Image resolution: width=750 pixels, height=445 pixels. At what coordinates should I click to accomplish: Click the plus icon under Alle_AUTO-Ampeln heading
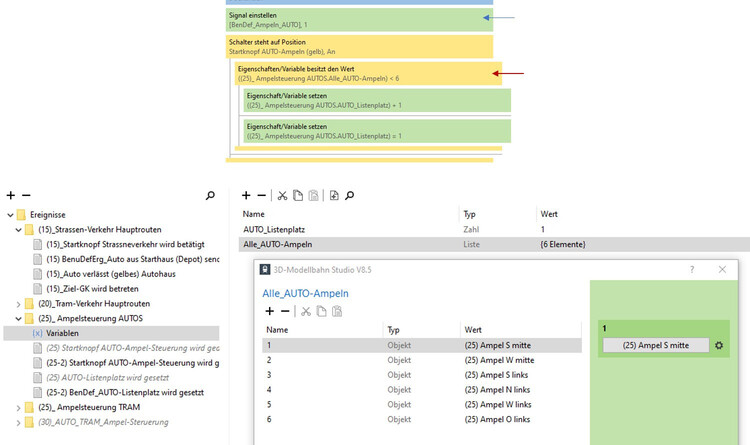[269, 312]
